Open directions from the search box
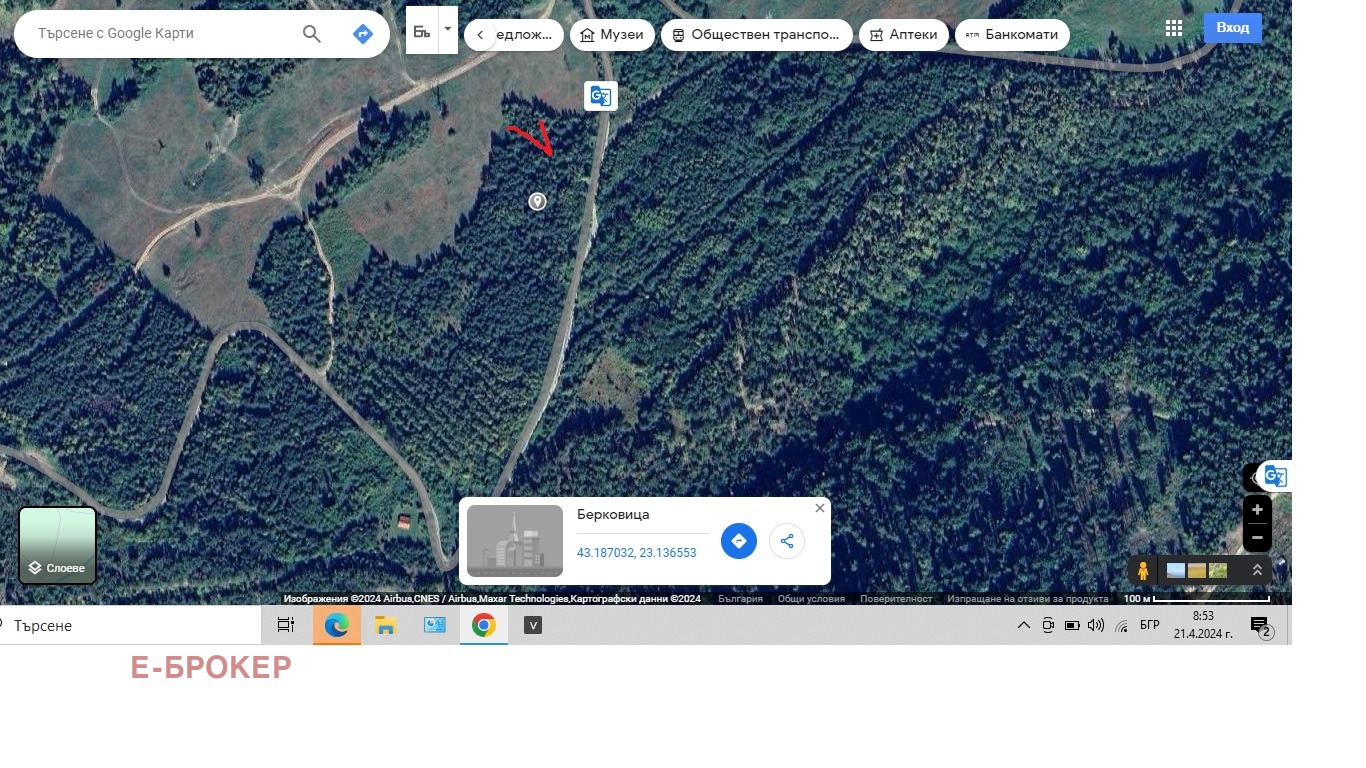1366x768 pixels. [363, 34]
